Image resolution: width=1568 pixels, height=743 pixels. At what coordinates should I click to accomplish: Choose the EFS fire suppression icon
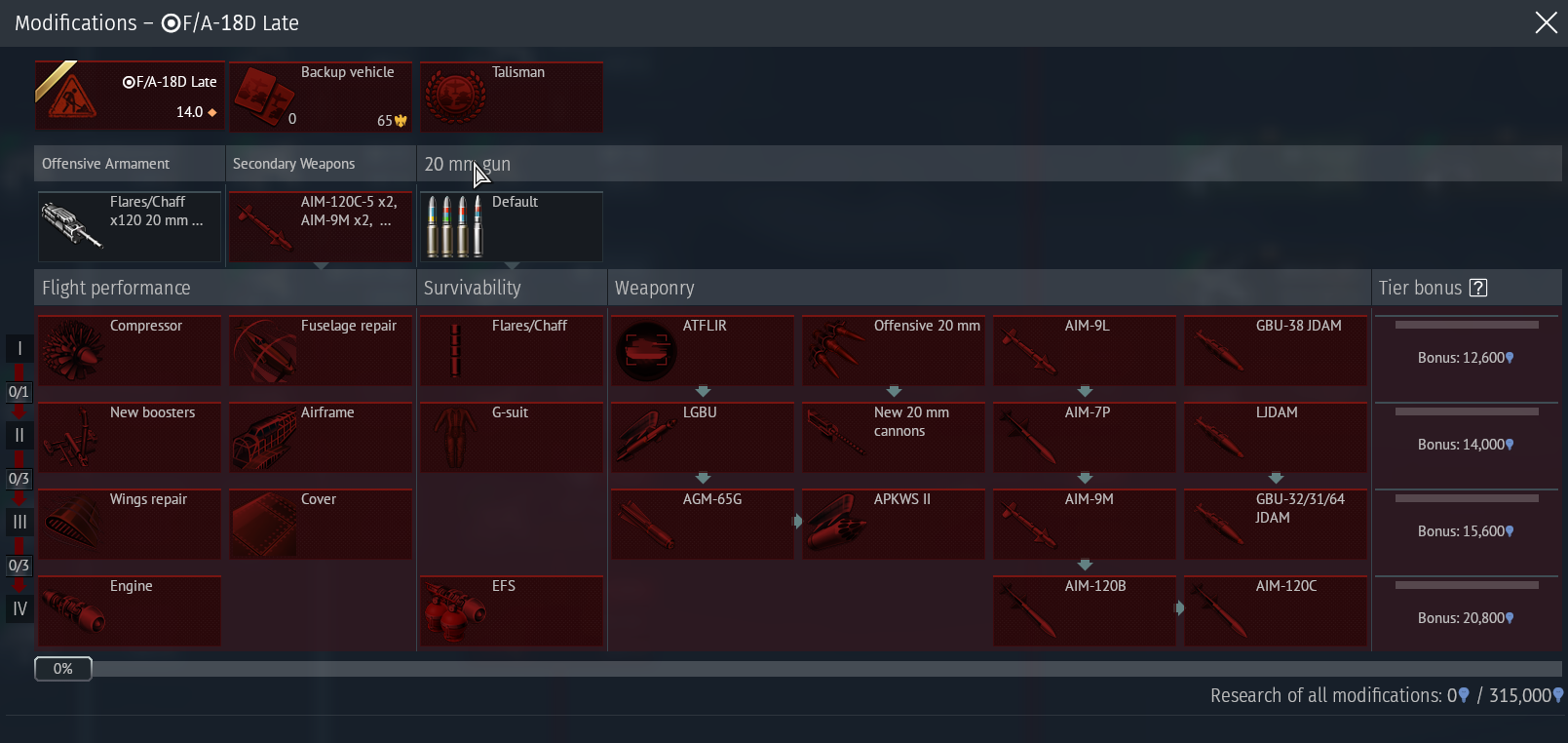click(x=455, y=610)
